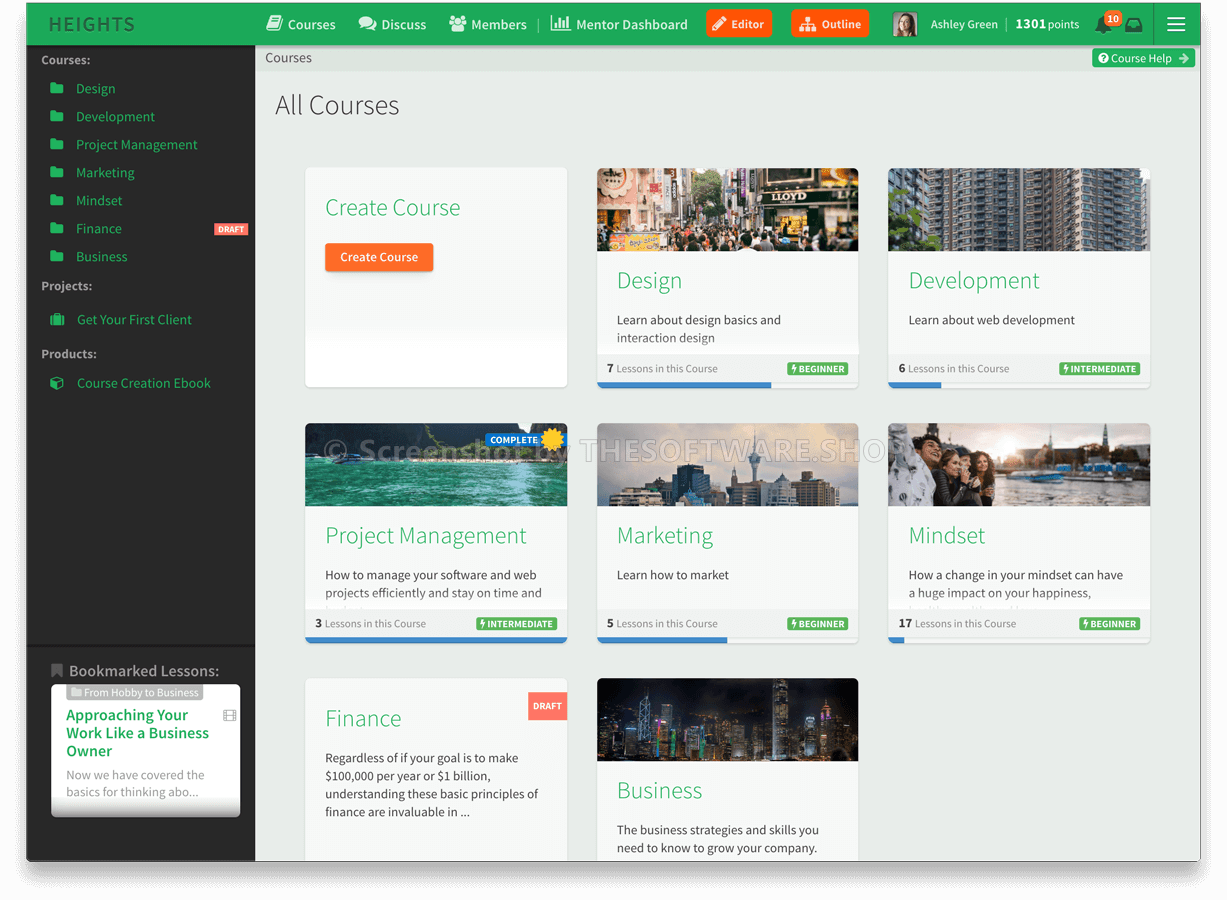
Task: Click the Create Course button
Action: tap(379, 257)
